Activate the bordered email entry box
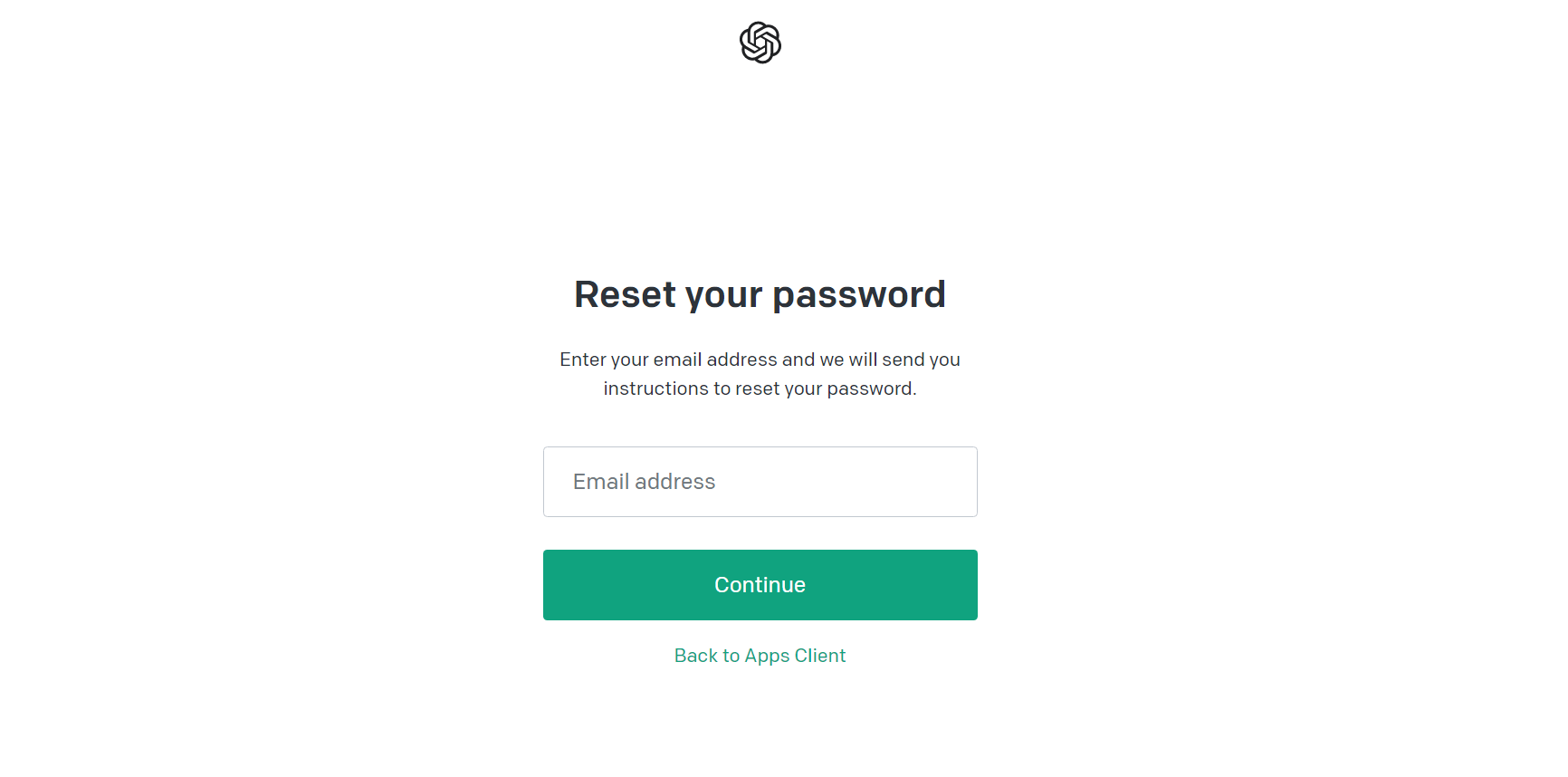 pos(760,482)
